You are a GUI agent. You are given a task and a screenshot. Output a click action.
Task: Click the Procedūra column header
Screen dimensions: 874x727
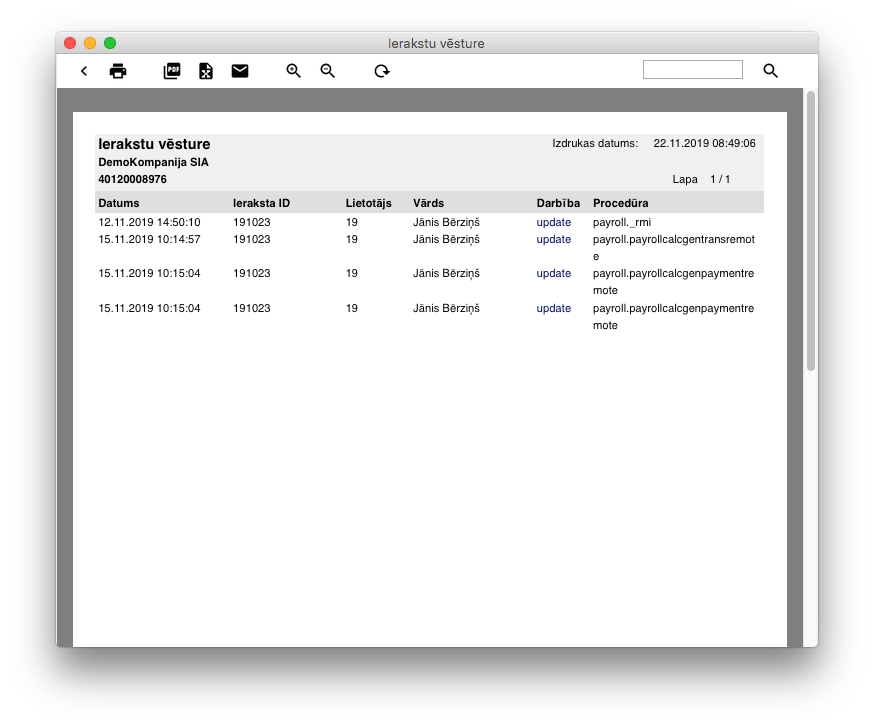pyautogui.click(x=620, y=203)
